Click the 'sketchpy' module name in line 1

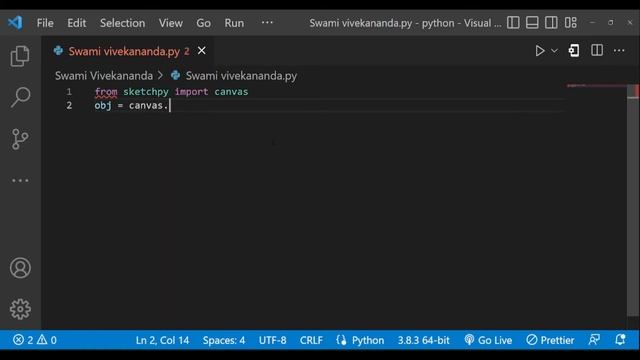[146, 92]
